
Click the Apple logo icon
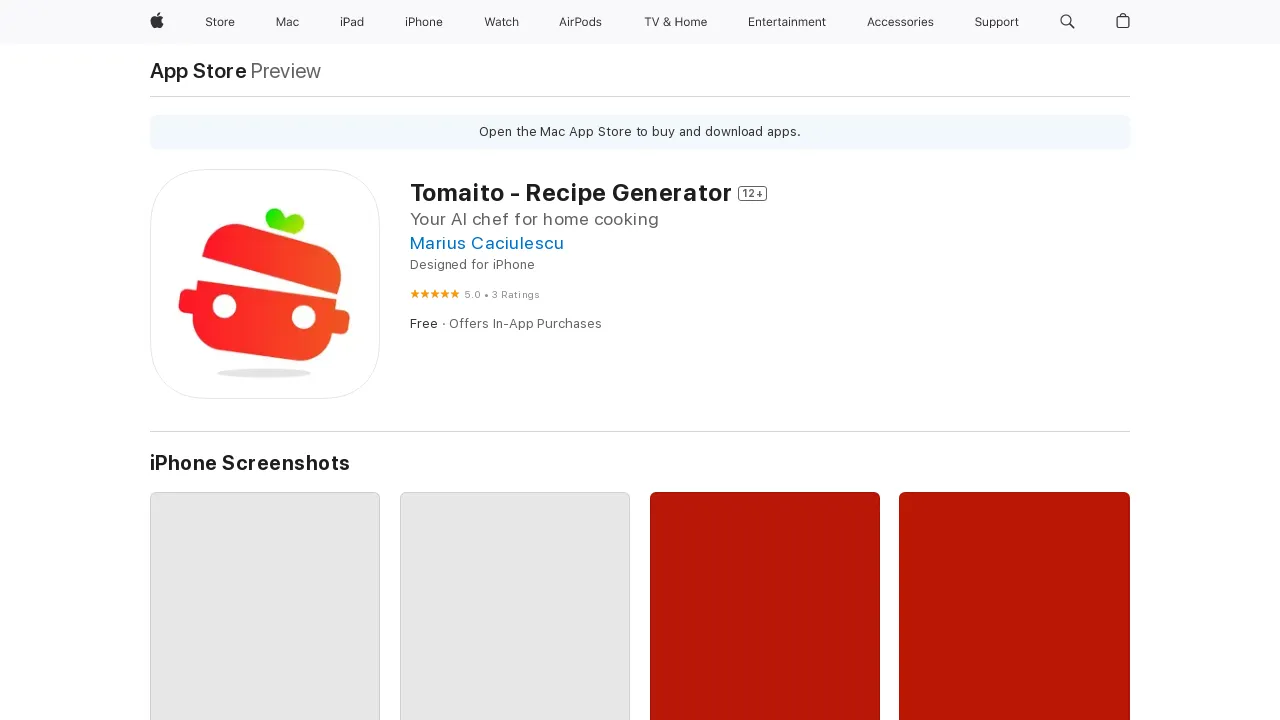(x=157, y=21)
